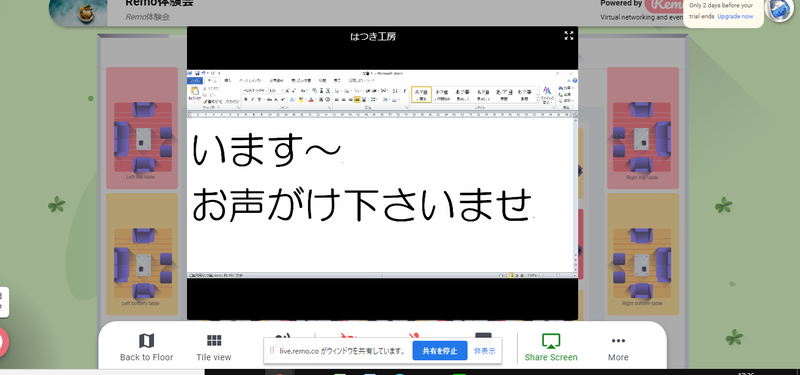The width and height of the screenshot is (800, 375).
Task: Click the zoom slider in Word status bar
Action: point(558,275)
